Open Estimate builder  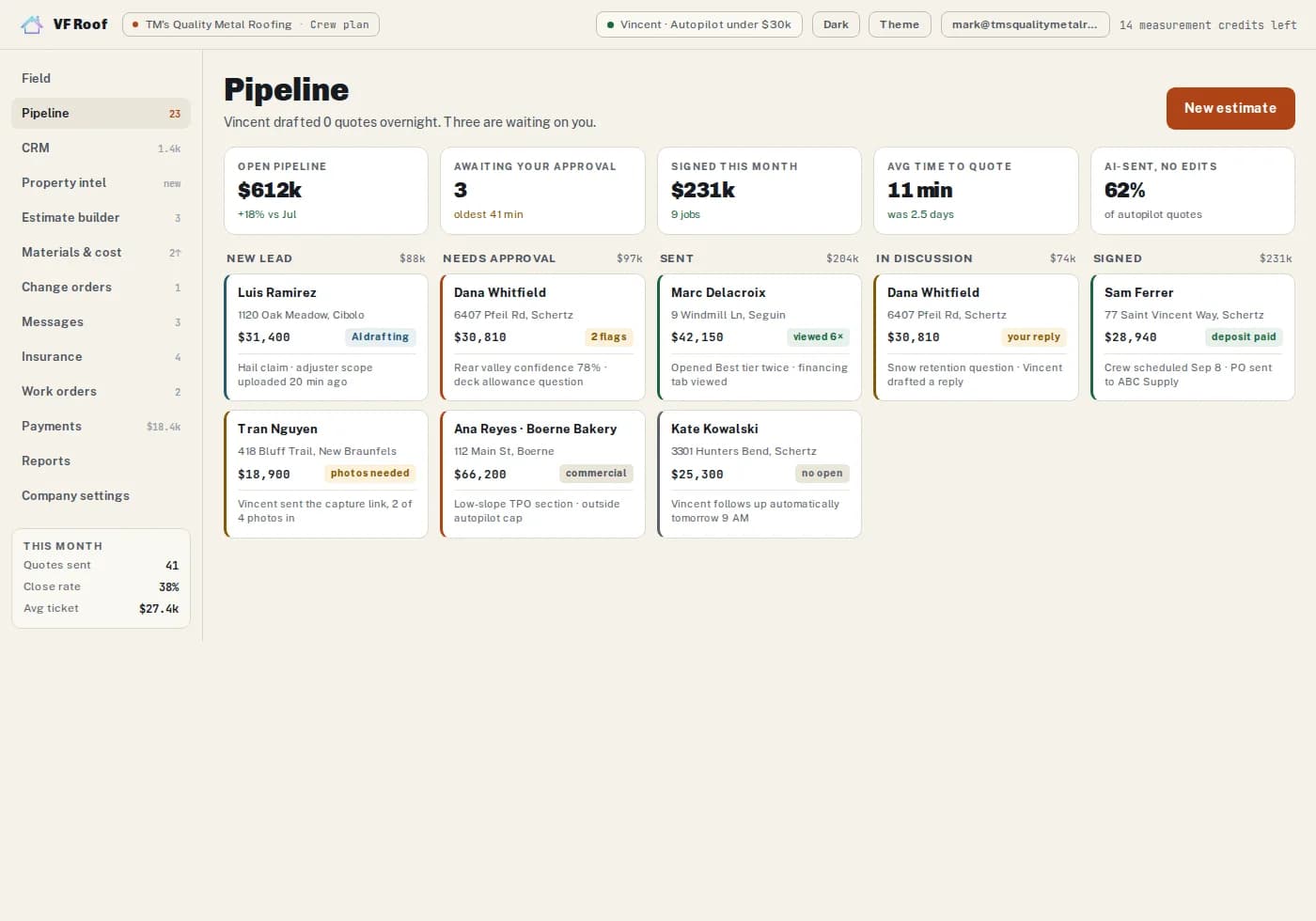(x=101, y=217)
